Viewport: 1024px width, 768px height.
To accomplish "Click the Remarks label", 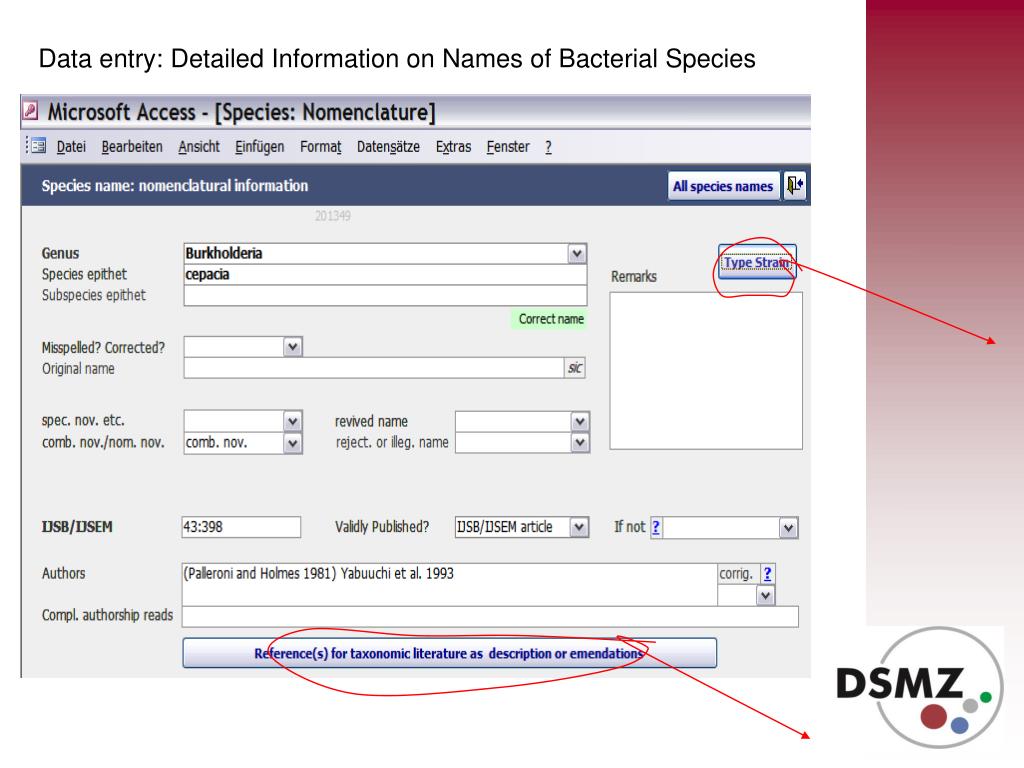I will tap(633, 276).
